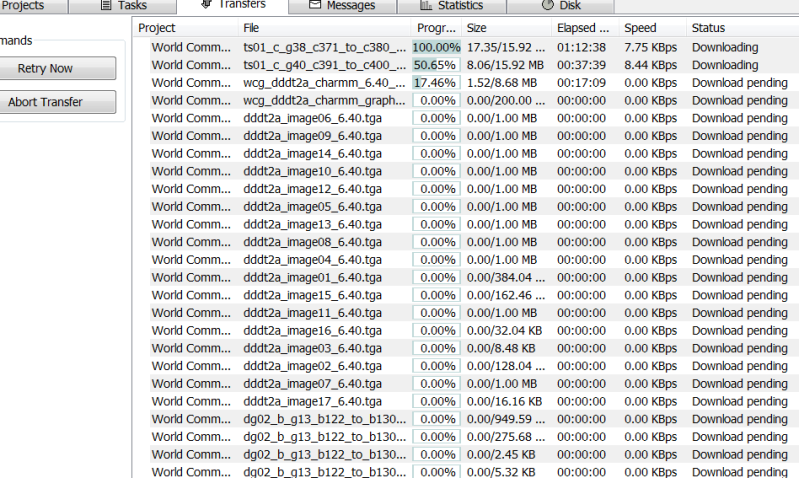Click the 50.65% progress bar
799x478 pixels.
436,65
